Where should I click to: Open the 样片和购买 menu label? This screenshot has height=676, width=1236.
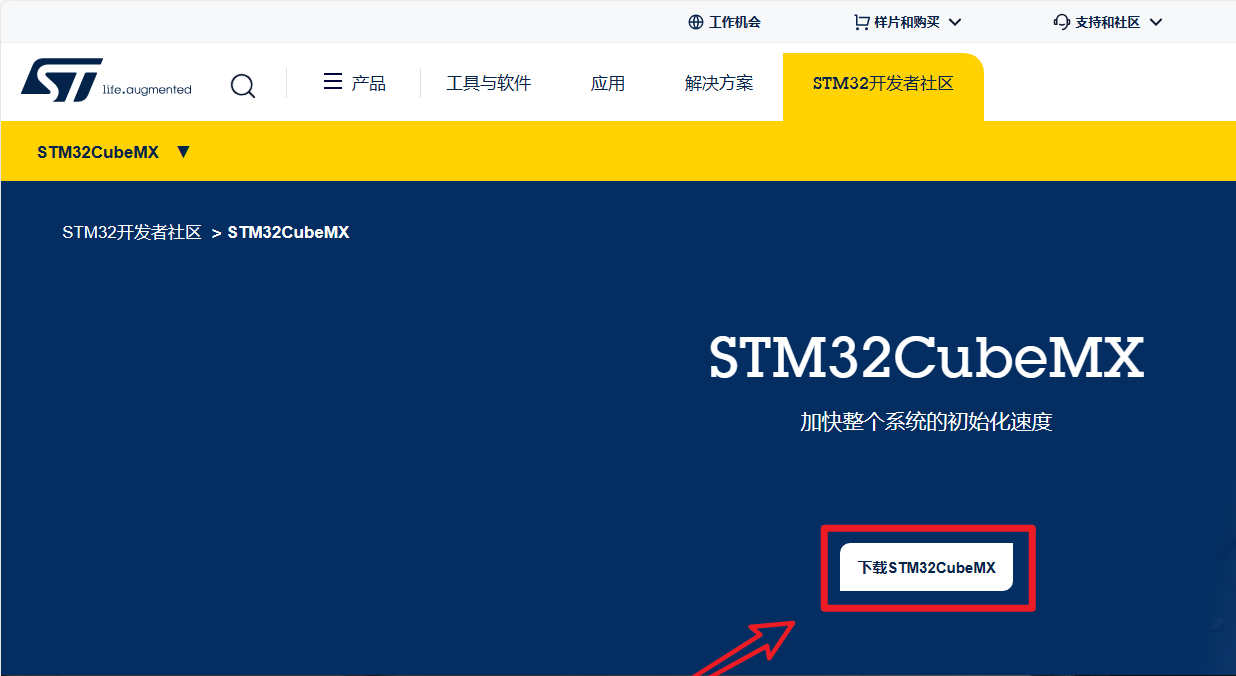907,22
